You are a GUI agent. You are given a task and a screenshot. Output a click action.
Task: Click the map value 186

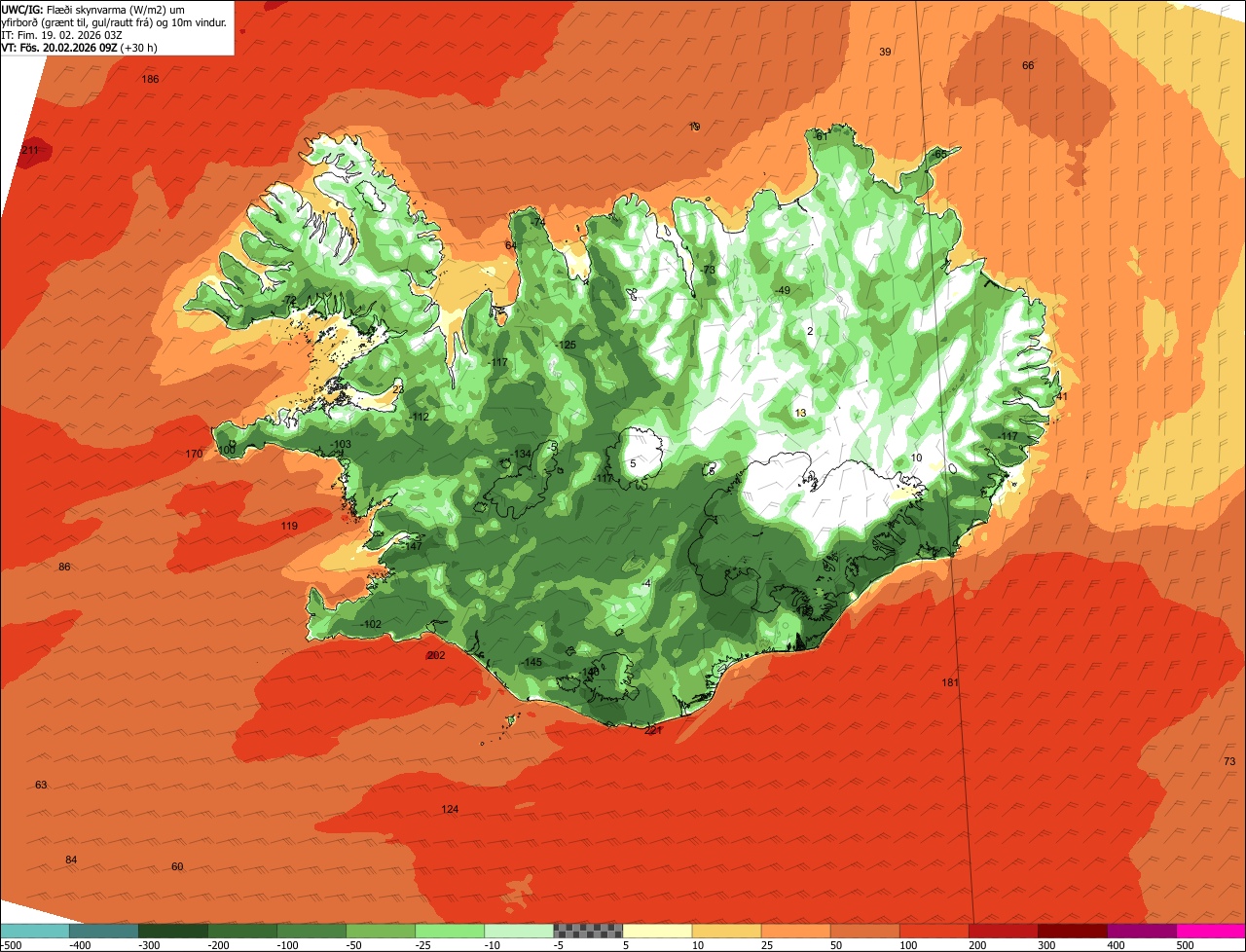(150, 79)
